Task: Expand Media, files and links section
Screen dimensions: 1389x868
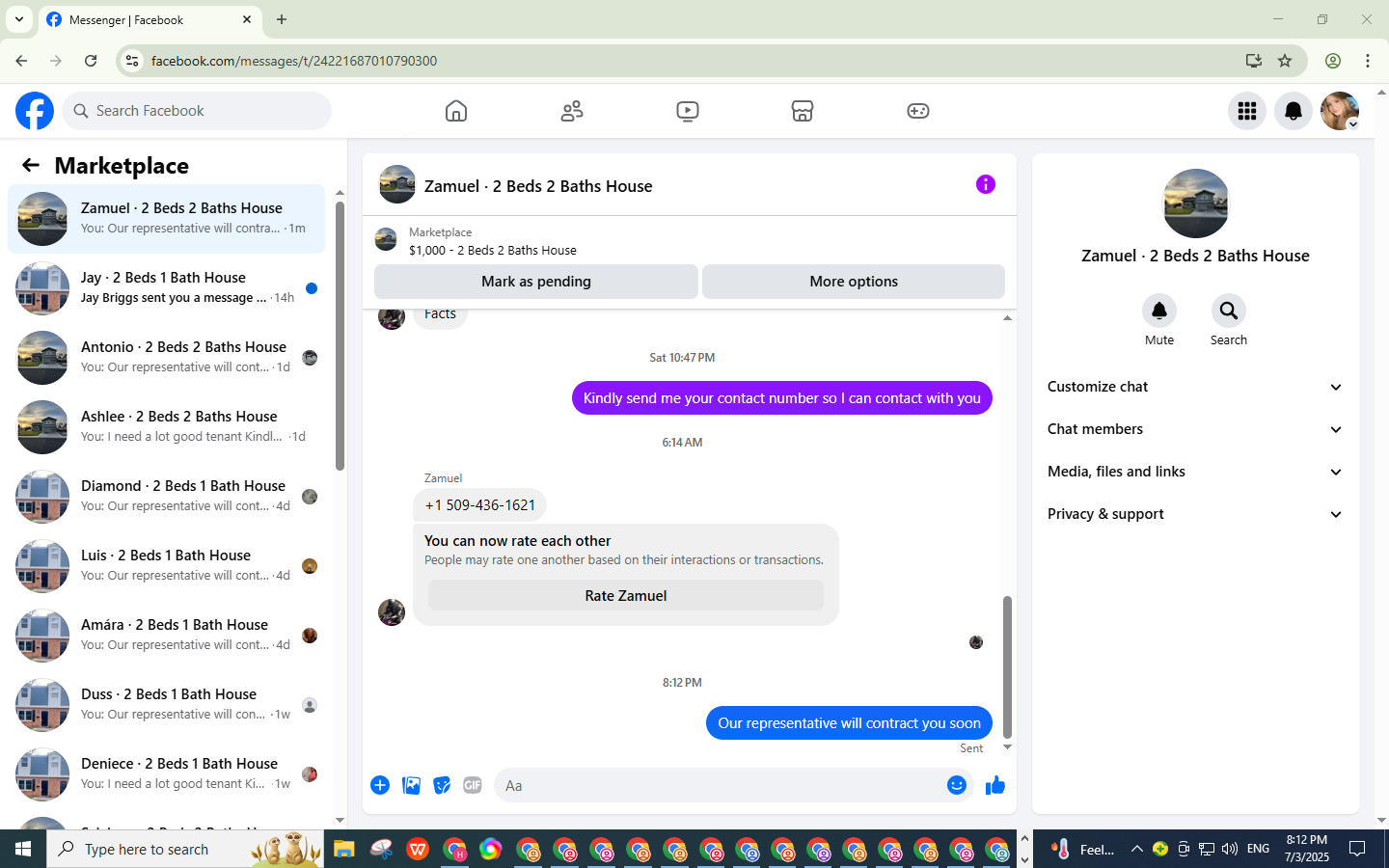Action: point(1196,472)
